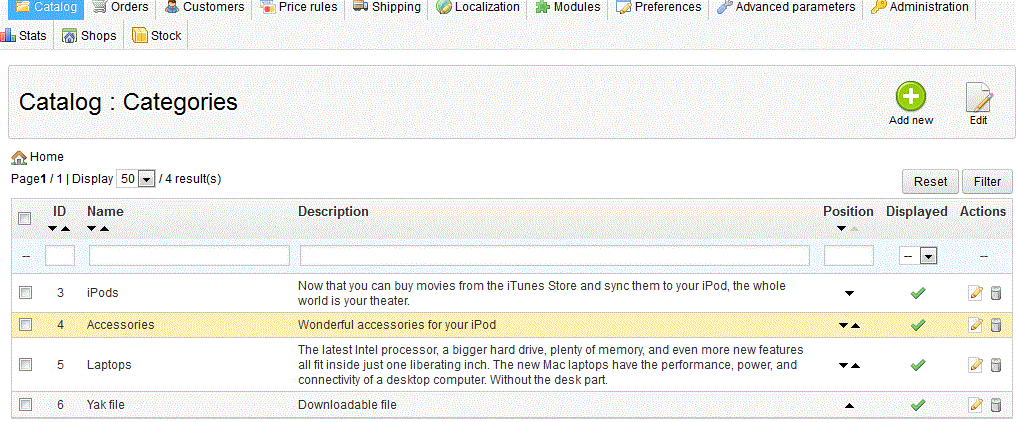Click edit pencil for Laptops row
The width and height of the screenshot is (1016, 422).
[976, 365]
